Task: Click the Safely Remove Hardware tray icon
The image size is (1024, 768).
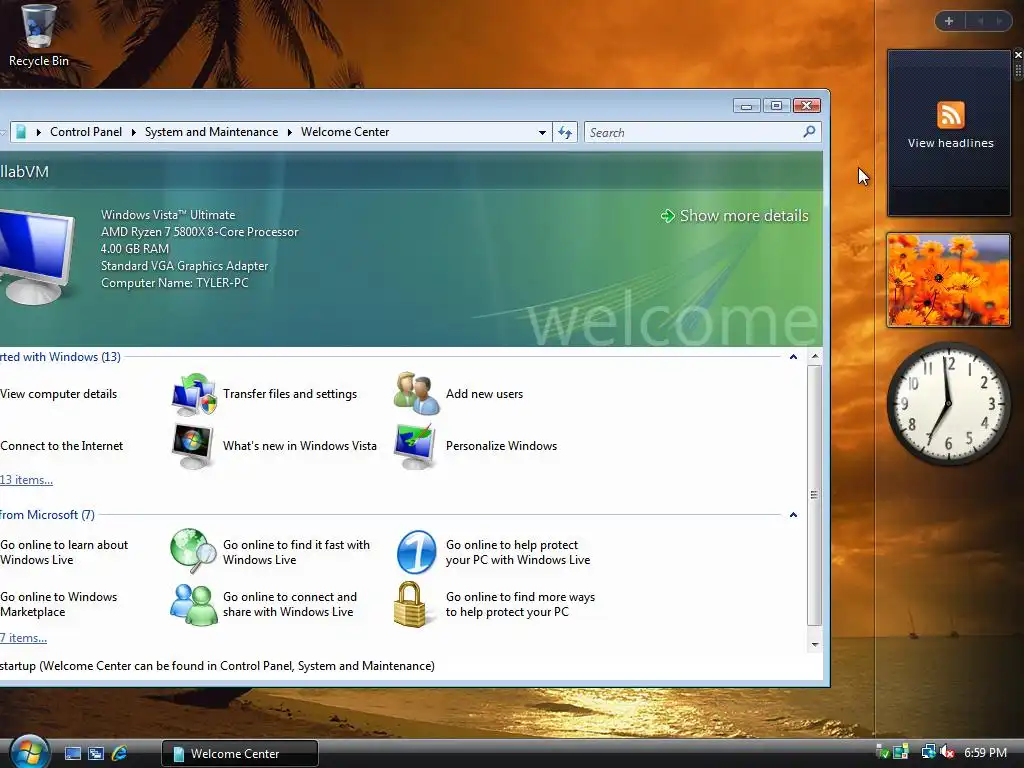Action: 882,752
